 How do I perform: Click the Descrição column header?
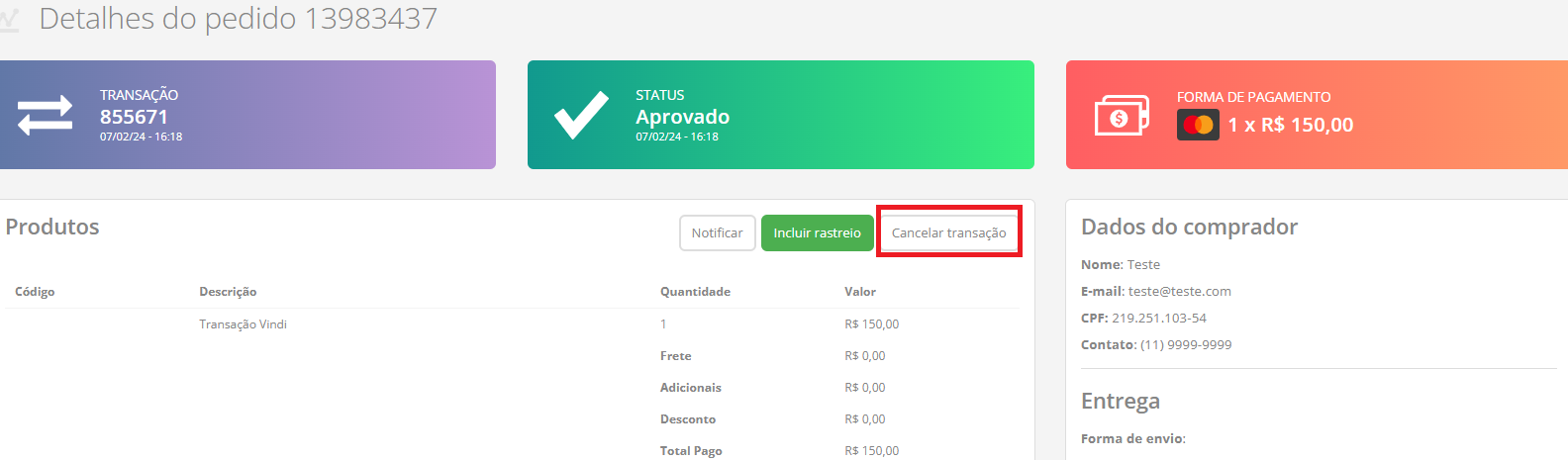coord(228,292)
